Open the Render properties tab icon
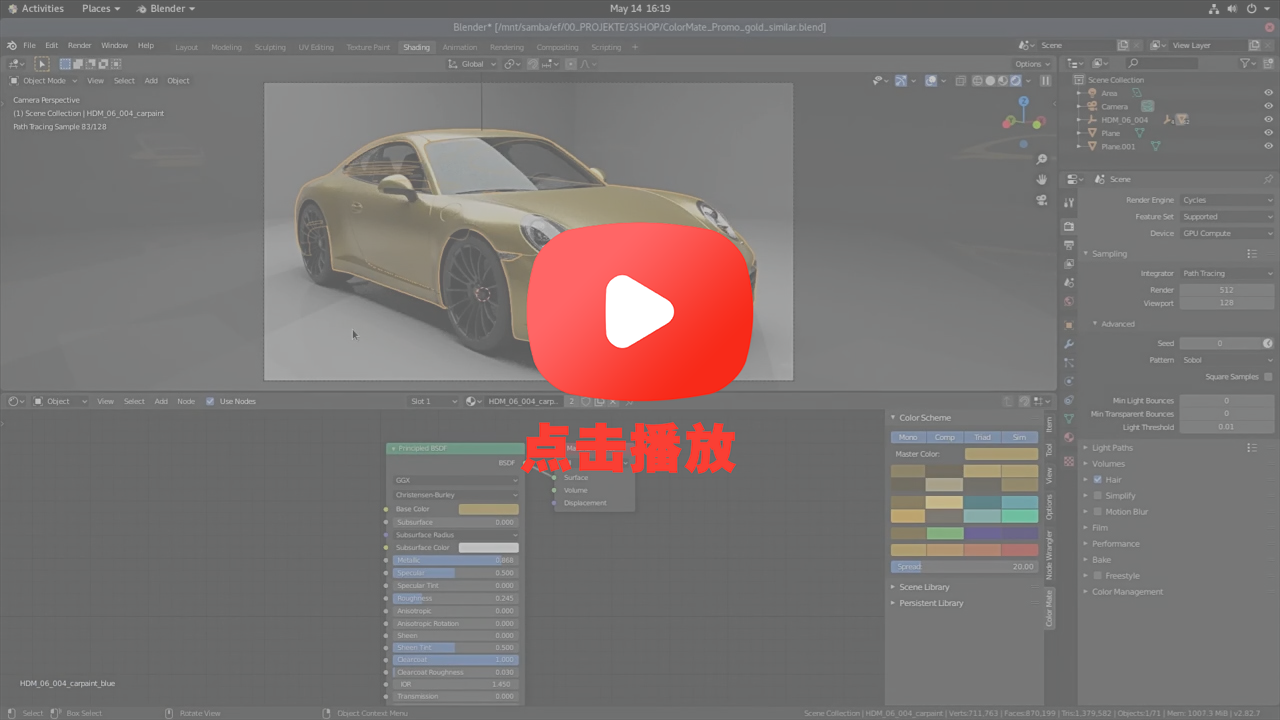The image size is (1280, 720). (1069, 226)
